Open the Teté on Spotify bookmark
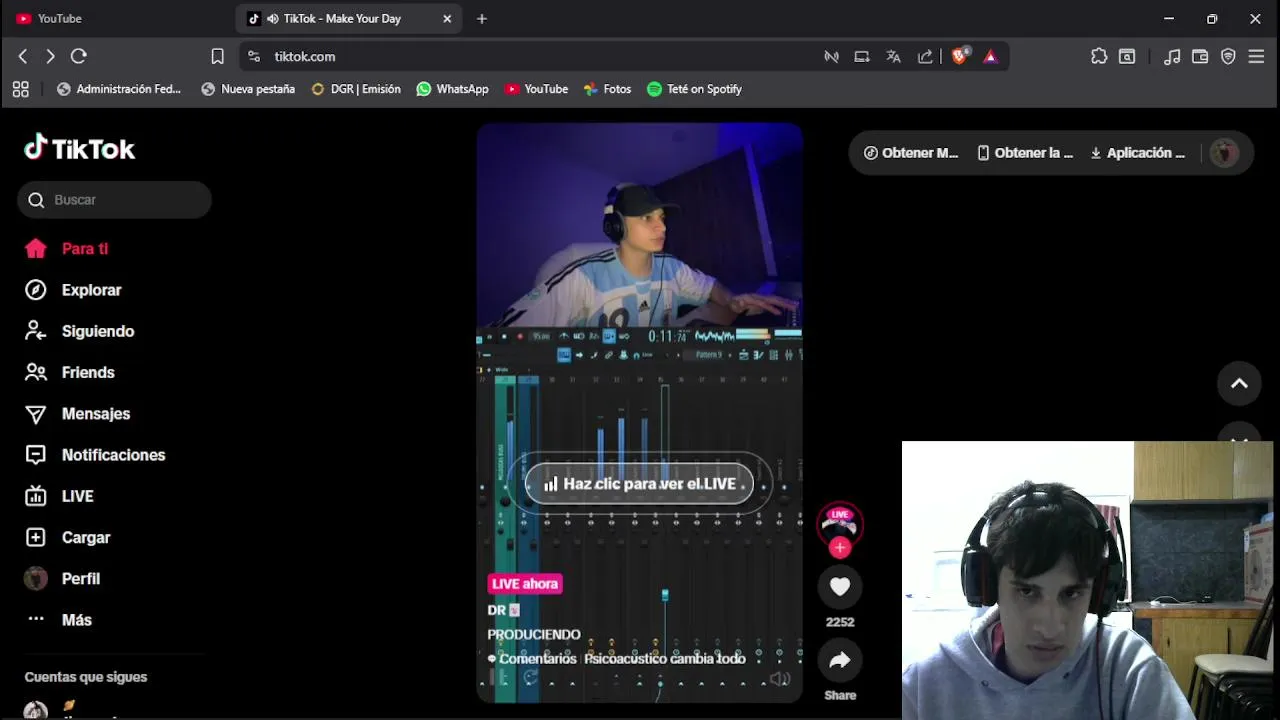Viewport: 1280px width, 720px height. point(694,89)
